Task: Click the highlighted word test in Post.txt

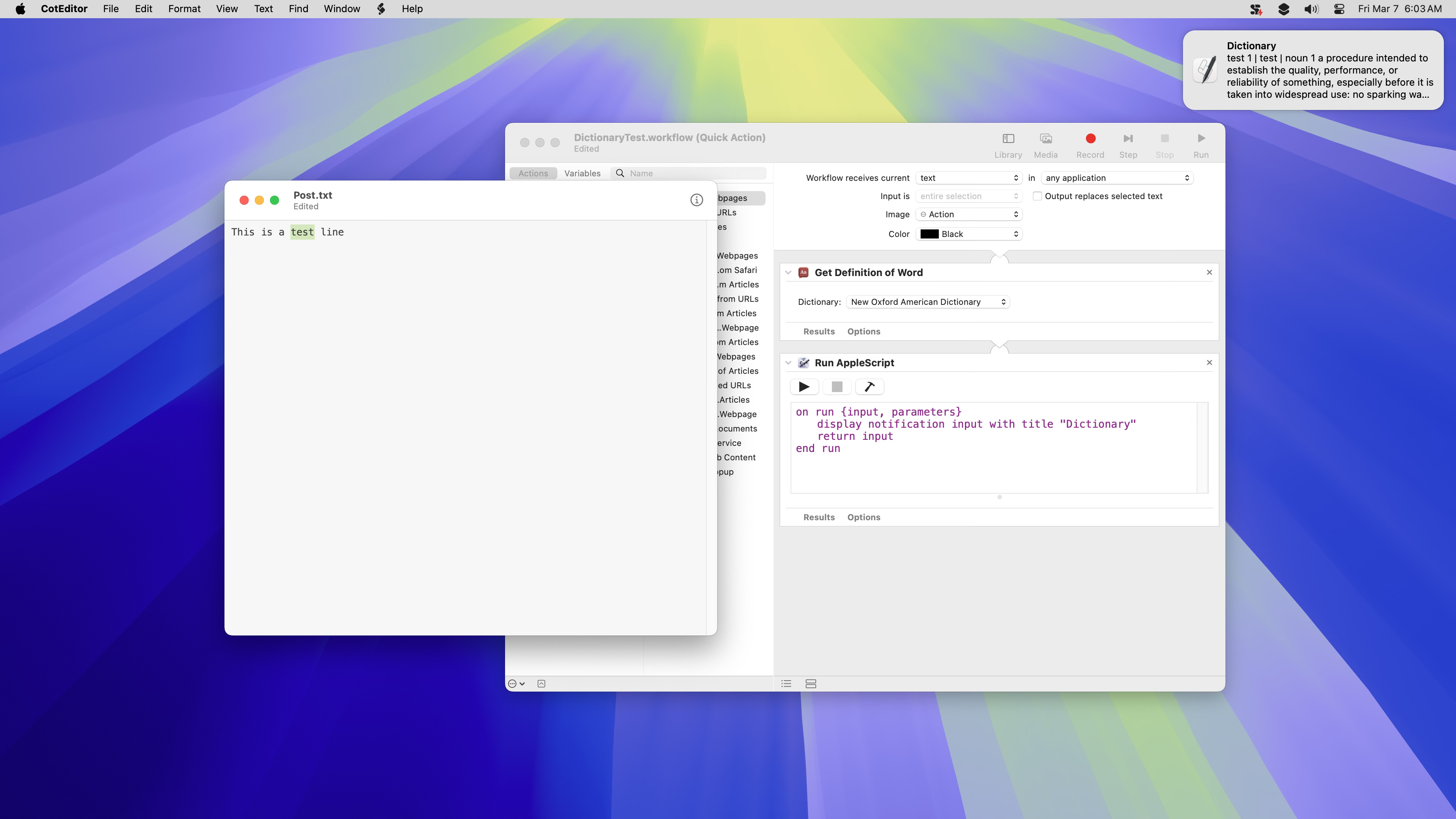Action: tap(303, 232)
